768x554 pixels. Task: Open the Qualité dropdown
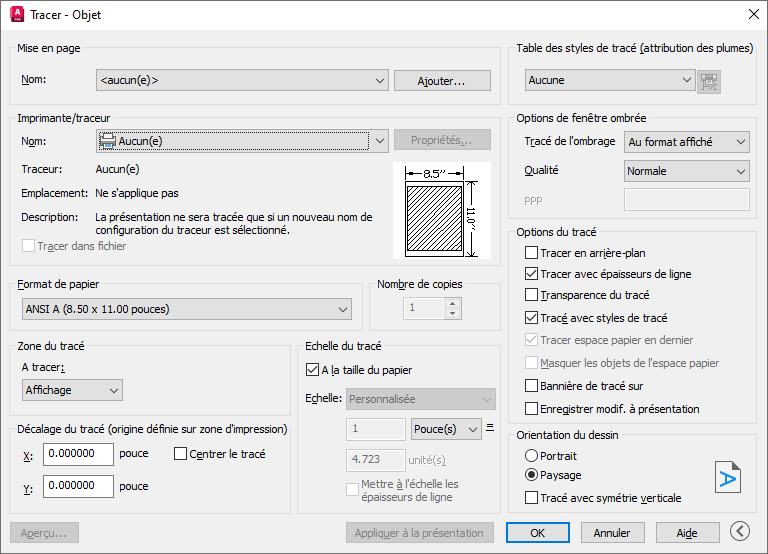tap(686, 171)
